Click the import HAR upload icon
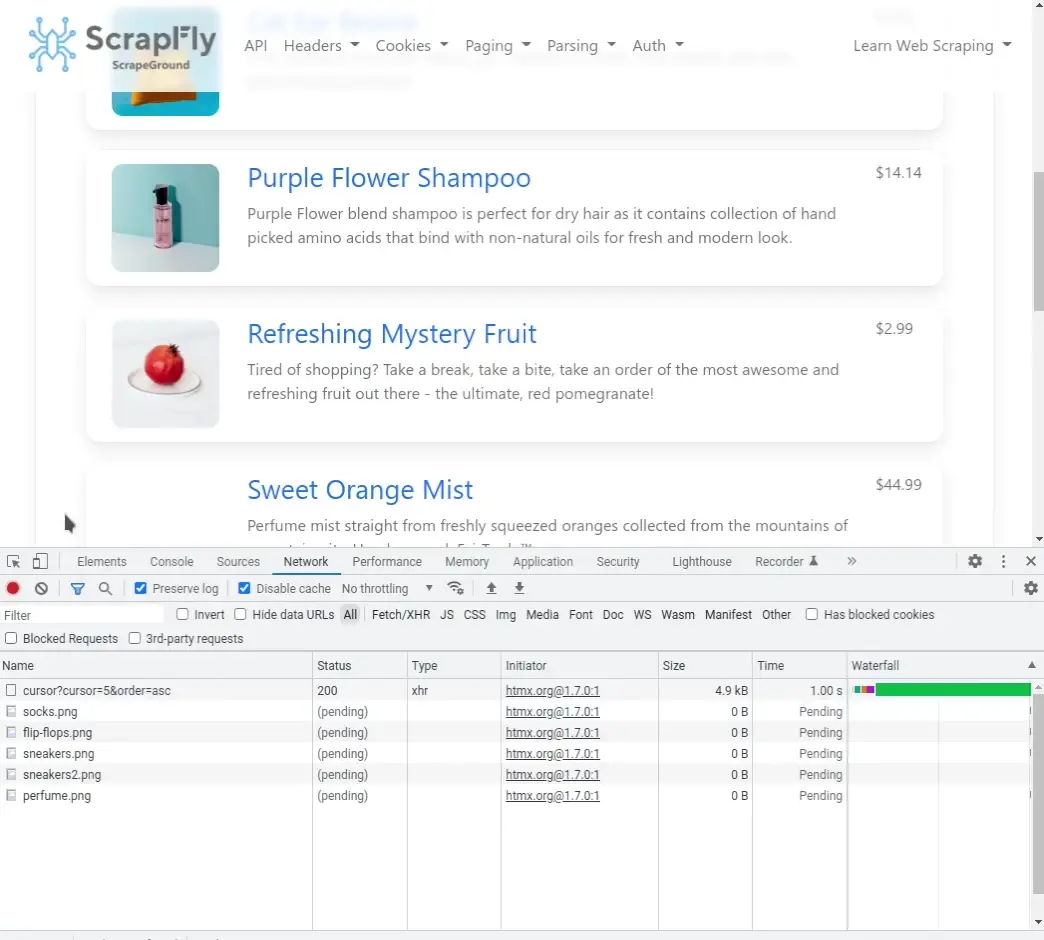 pyautogui.click(x=491, y=588)
